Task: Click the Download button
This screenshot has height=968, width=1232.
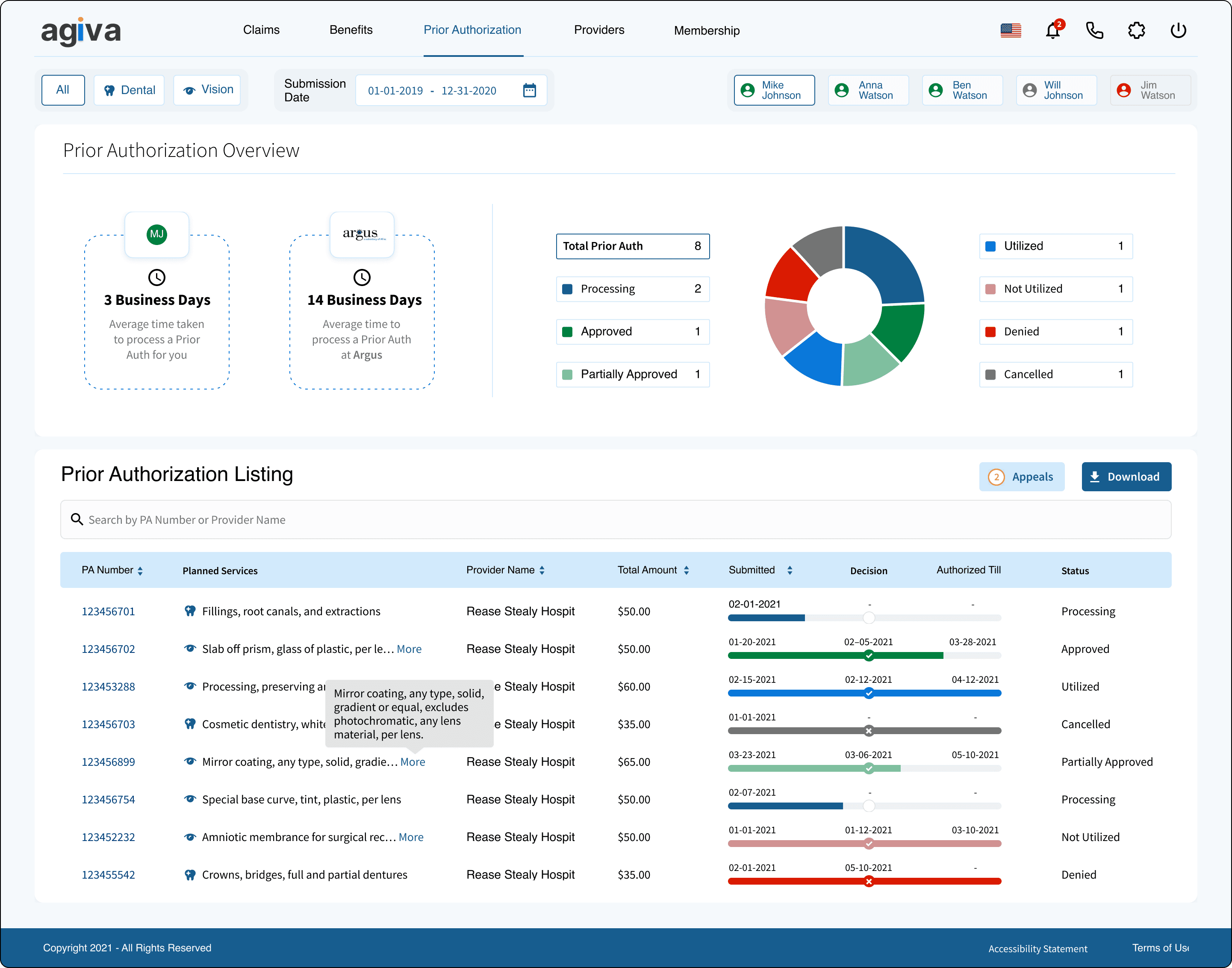Action: (x=1126, y=477)
